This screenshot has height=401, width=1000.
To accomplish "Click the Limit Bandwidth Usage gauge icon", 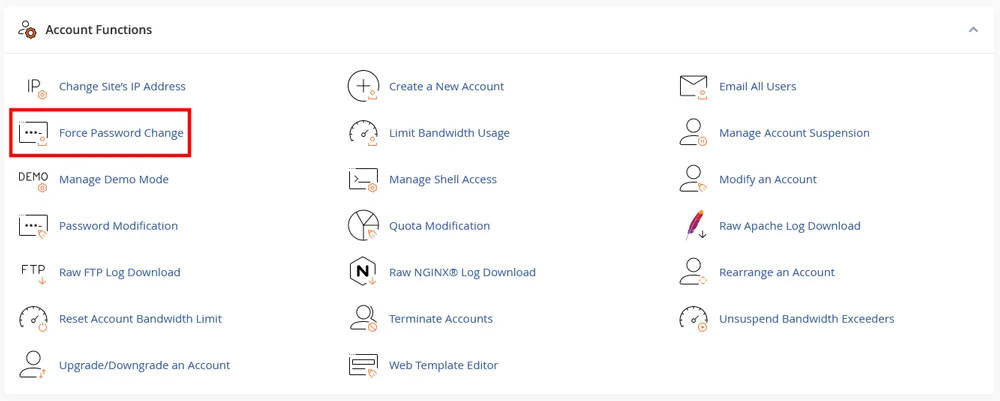I will (x=364, y=133).
